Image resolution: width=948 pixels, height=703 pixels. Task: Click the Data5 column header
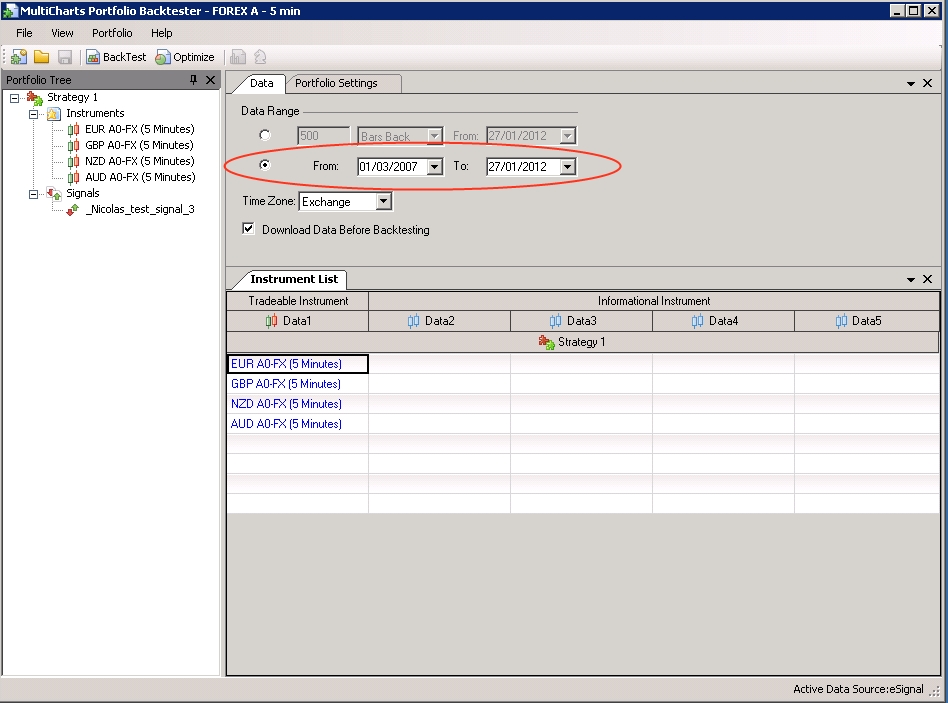pyautogui.click(x=867, y=321)
